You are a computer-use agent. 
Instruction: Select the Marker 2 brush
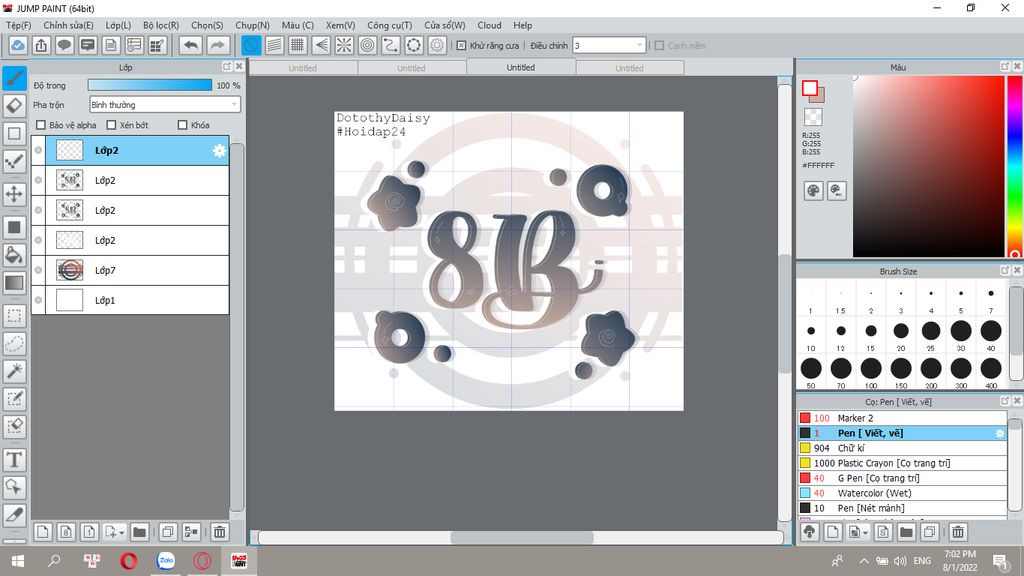coord(902,418)
